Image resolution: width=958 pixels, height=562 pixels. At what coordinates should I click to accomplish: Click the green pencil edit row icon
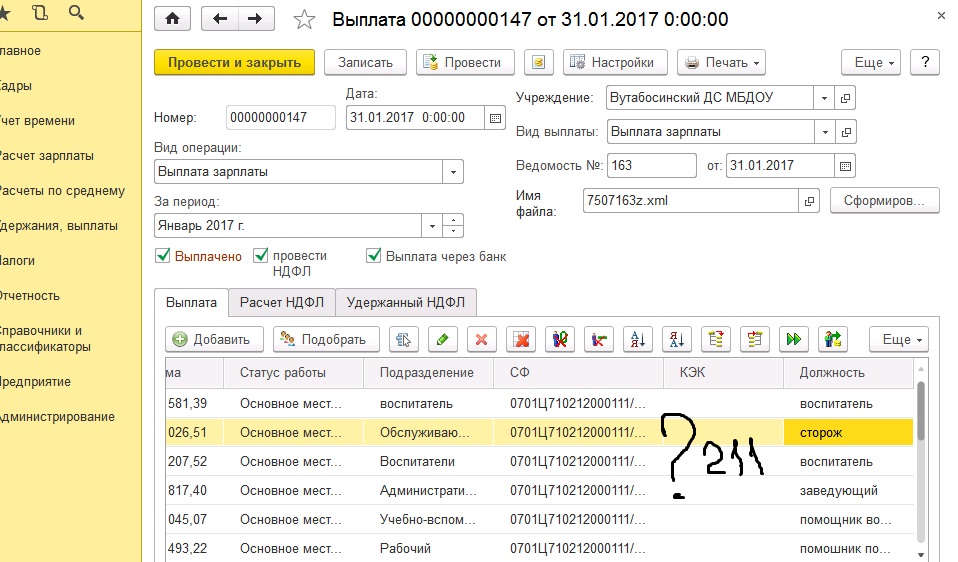[x=441, y=339]
